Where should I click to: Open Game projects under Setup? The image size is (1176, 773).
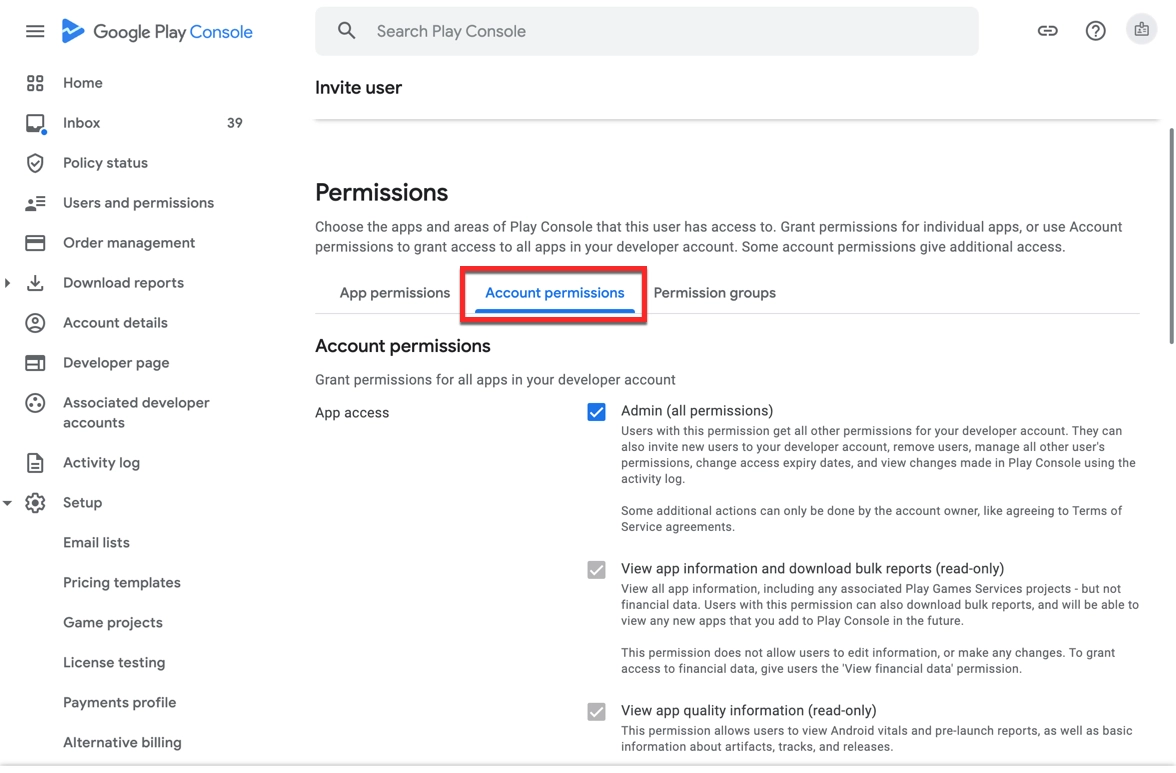click(112, 623)
